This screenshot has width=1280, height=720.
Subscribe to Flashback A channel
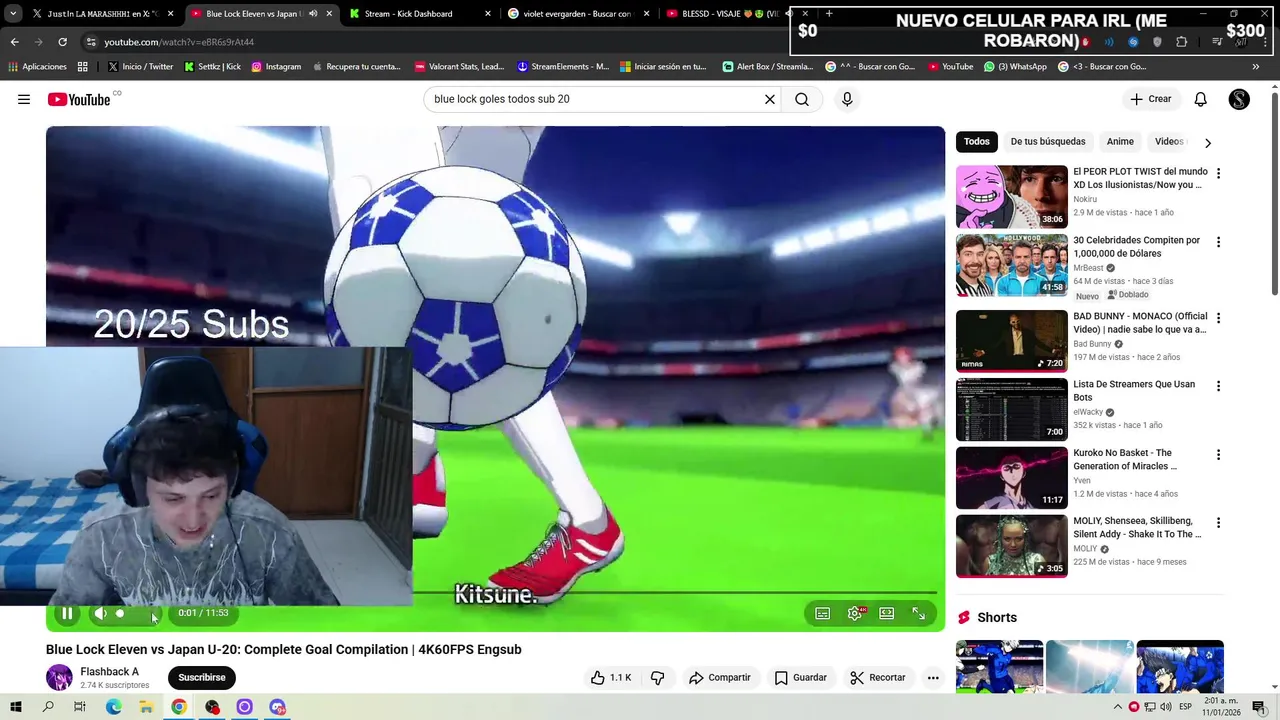coord(202,677)
